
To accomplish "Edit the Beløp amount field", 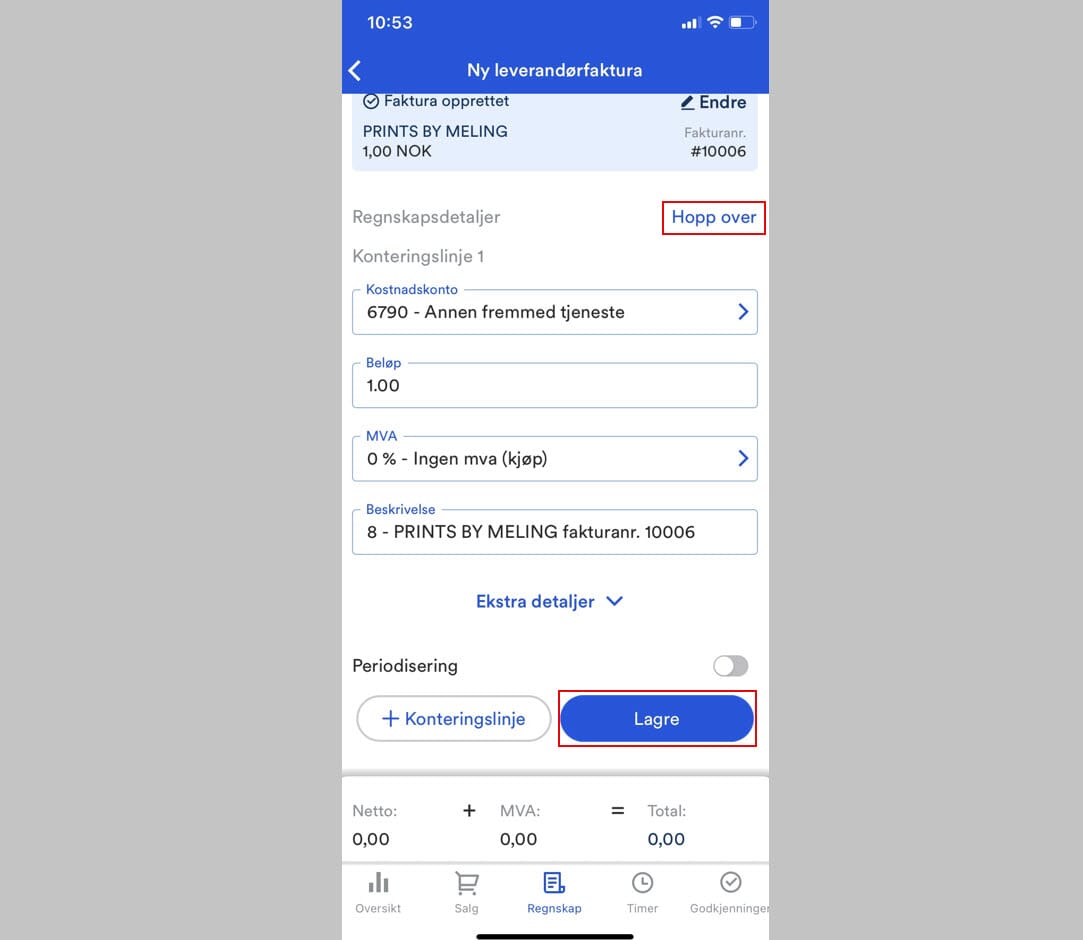I will click(555, 385).
